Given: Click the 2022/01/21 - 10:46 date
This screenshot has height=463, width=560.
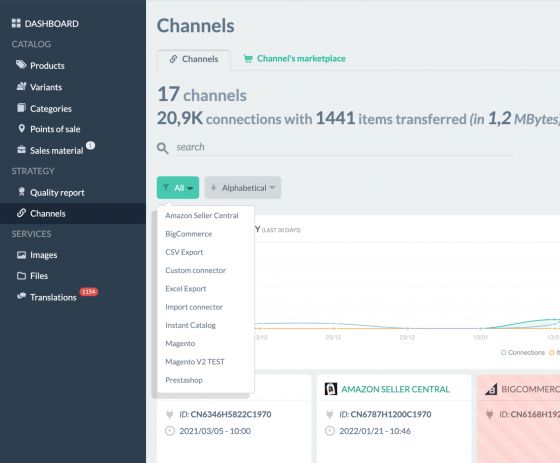Looking at the screenshot, I should tap(375, 431).
